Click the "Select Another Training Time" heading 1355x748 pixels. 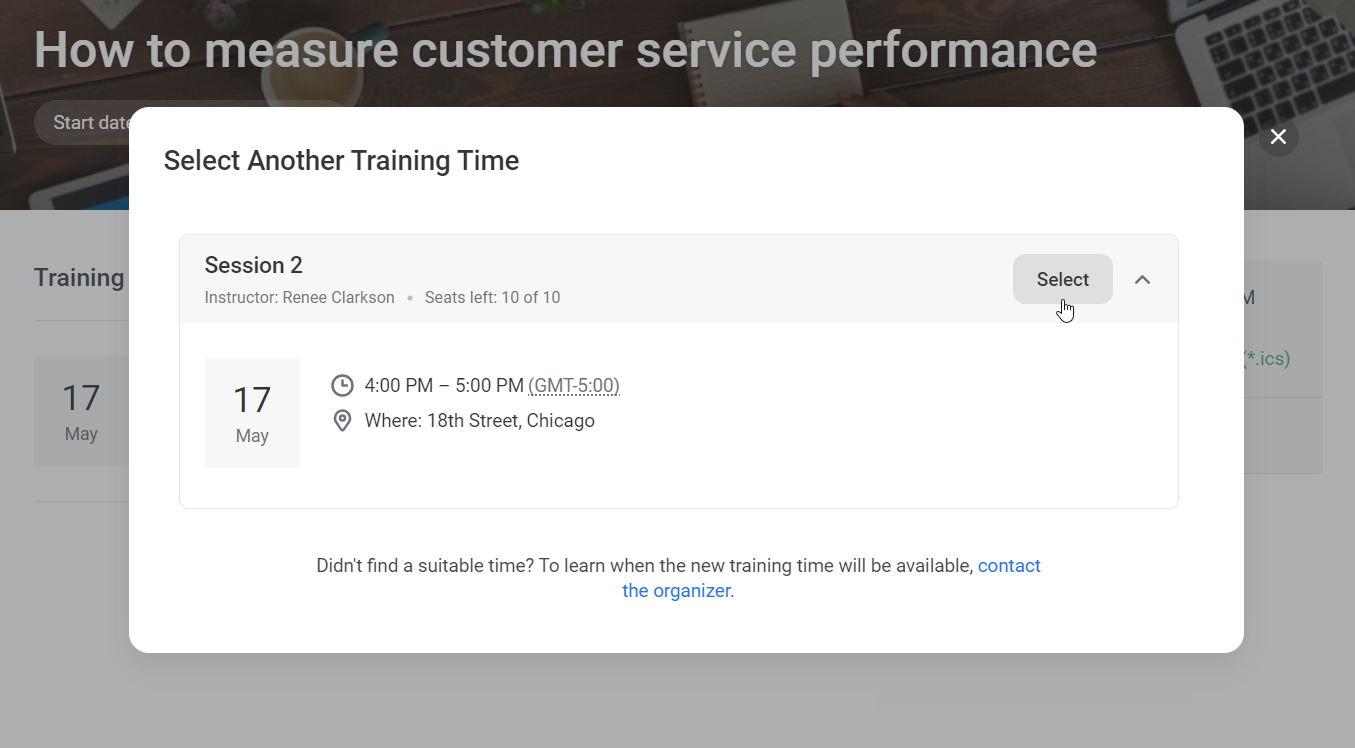click(341, 161)
